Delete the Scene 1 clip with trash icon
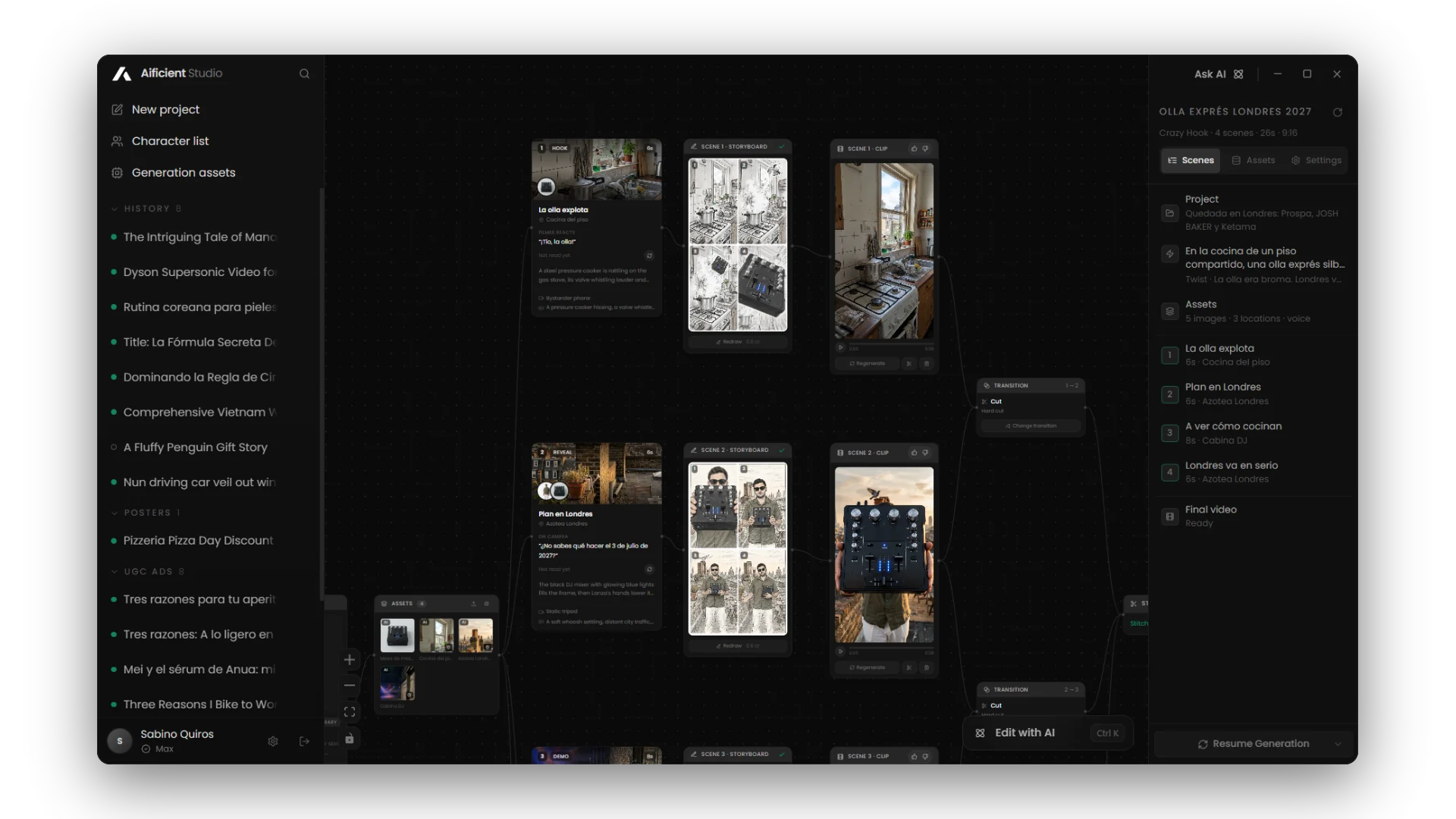The width and height of the screenshot is (1456, 819). tap(926, 363)
